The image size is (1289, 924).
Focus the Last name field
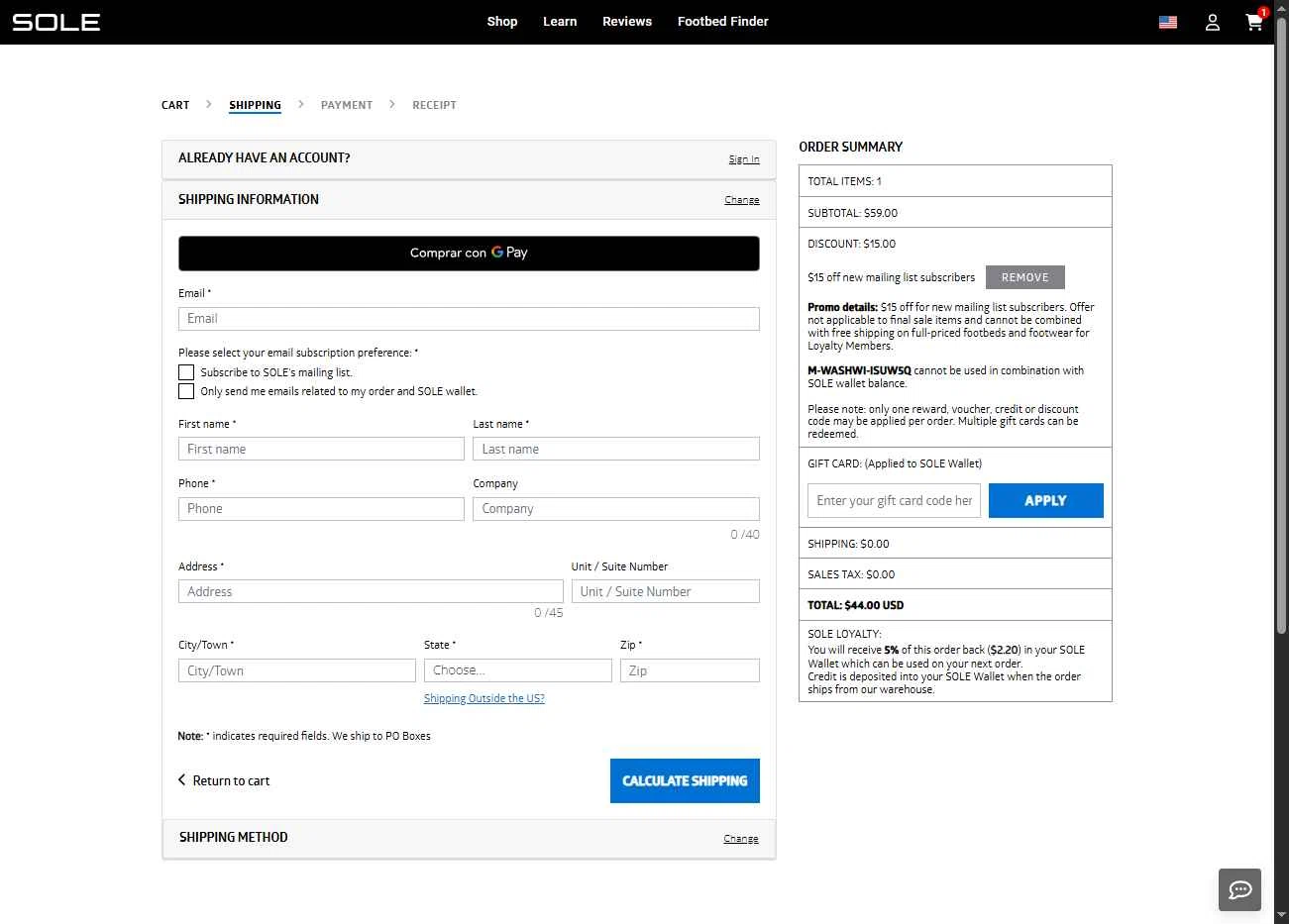tap(616, 449)
